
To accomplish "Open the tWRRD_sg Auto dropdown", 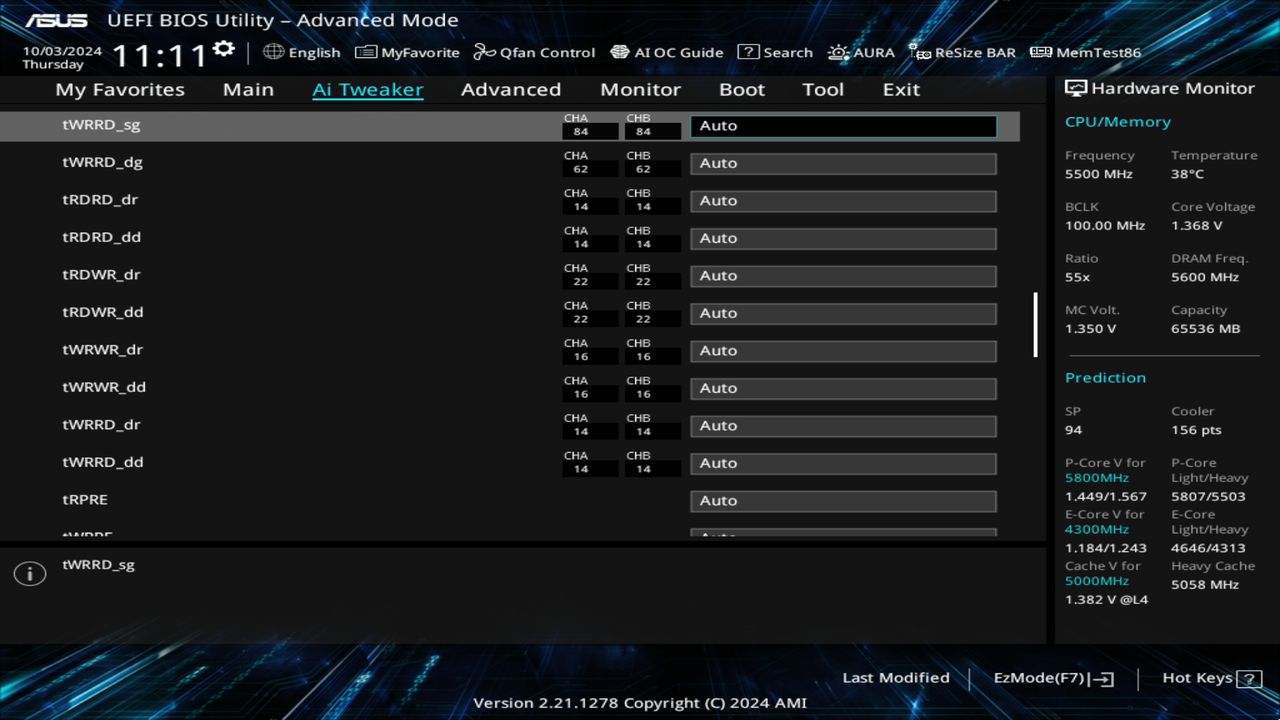I will click(842, 125).
